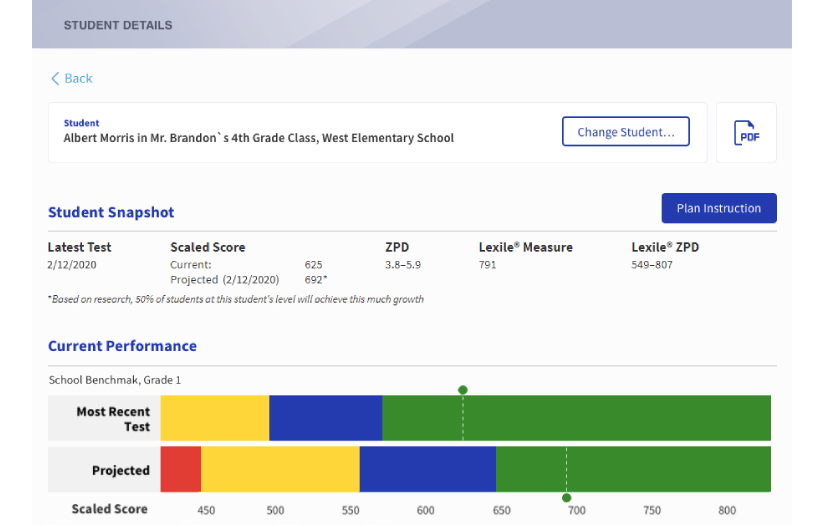
Task: Click the red segment of Projected bar
Action: tap(180, 469)
